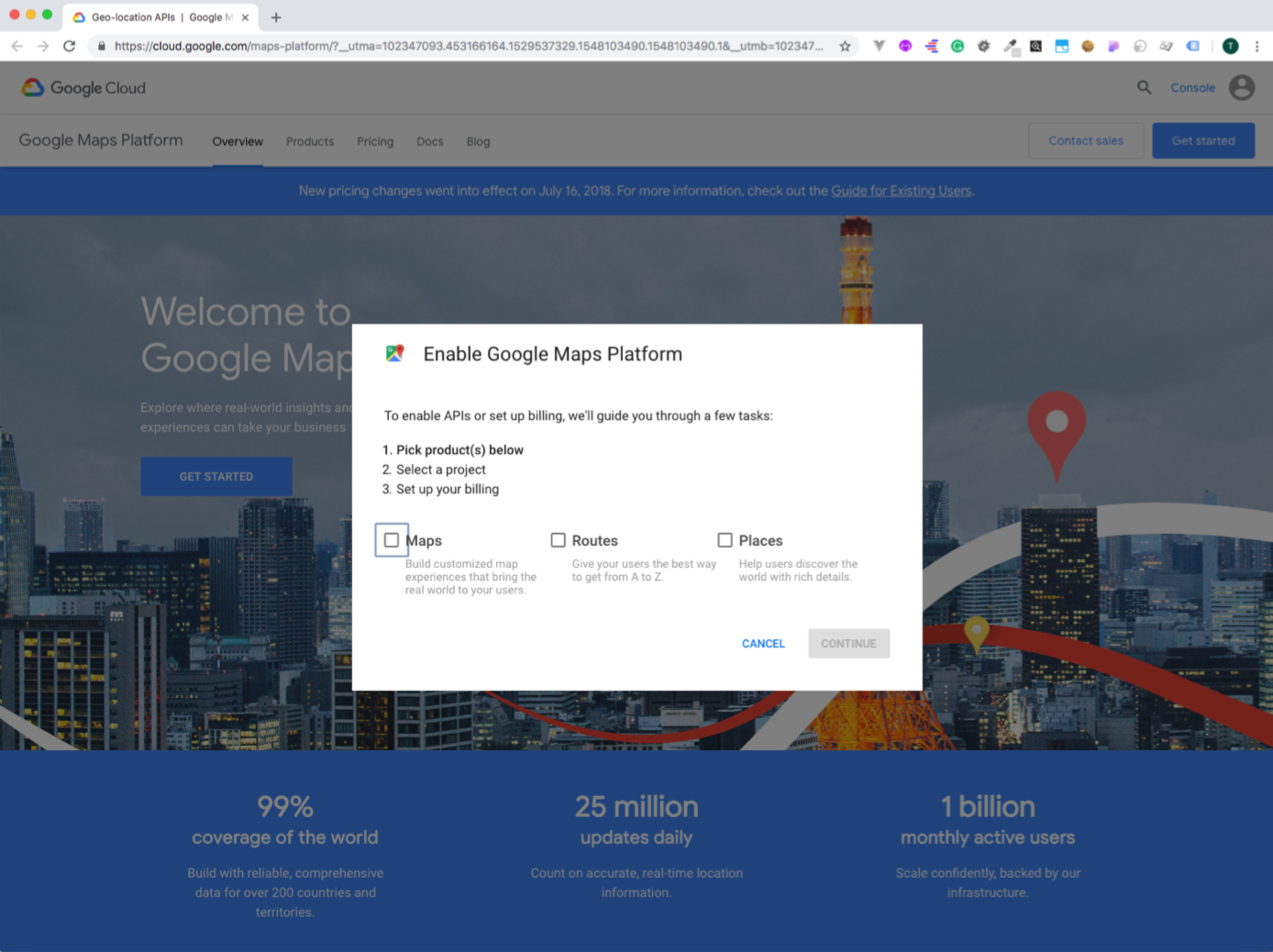1273x952 pixels.
Task: Close the Geo-location APIs tab
Action: pos(245,17)
